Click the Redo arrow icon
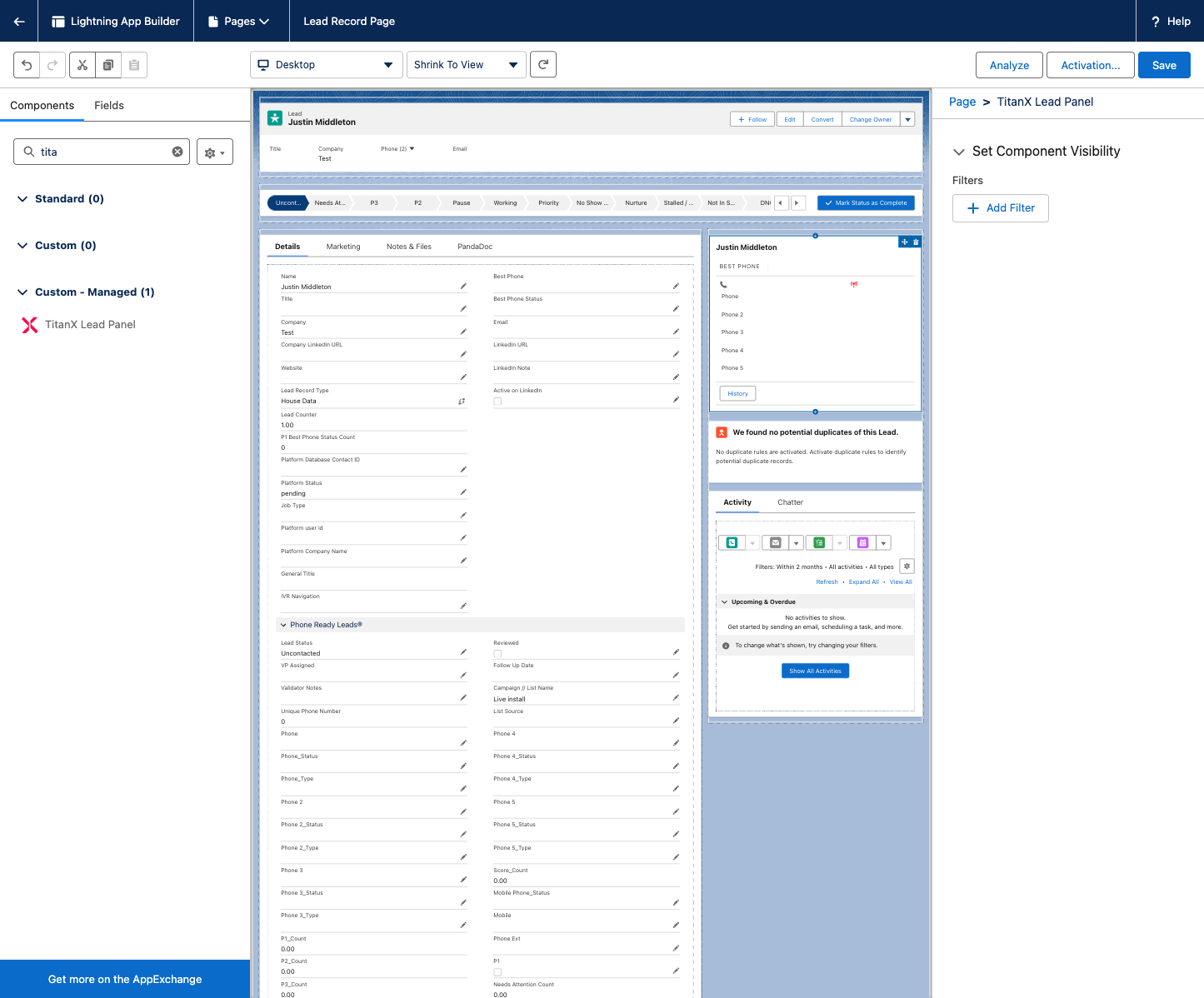Screen dimensions: 1204x998 [52, 65]
